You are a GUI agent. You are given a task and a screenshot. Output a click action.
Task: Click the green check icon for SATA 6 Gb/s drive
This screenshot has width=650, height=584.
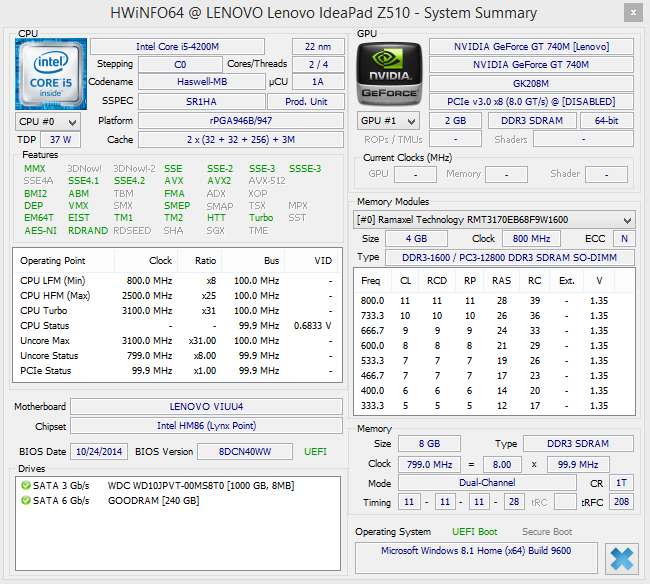click(x=26, y=500)
